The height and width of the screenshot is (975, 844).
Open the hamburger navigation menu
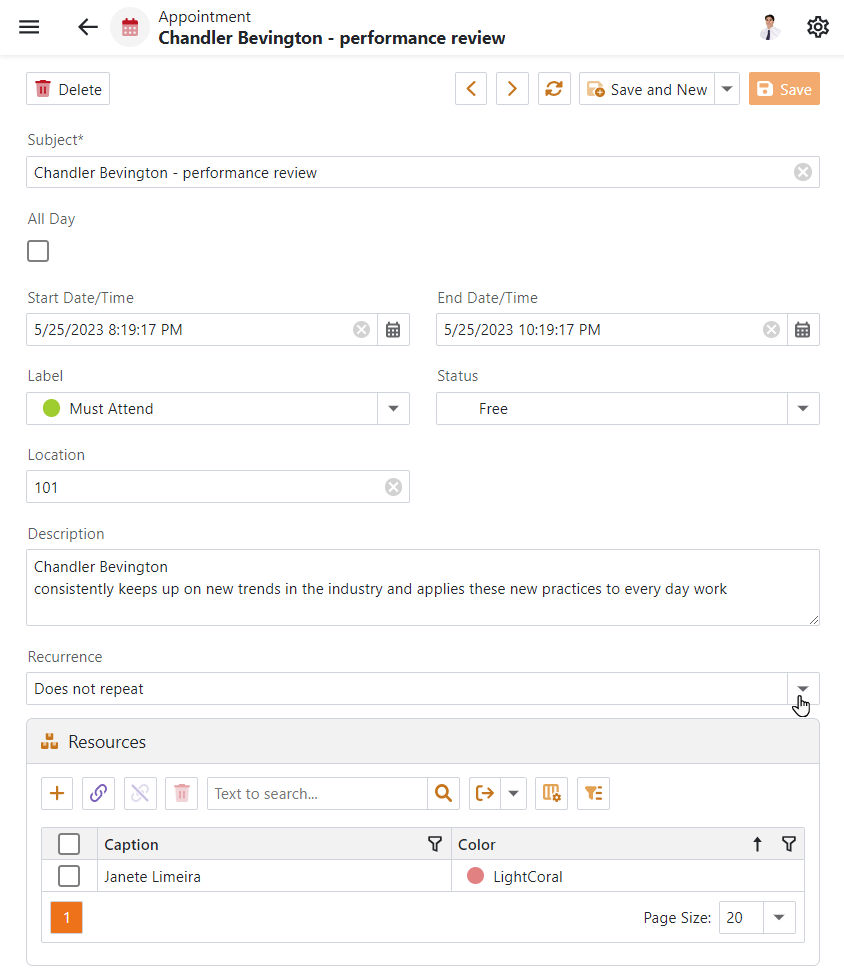(x=29, y=27)
